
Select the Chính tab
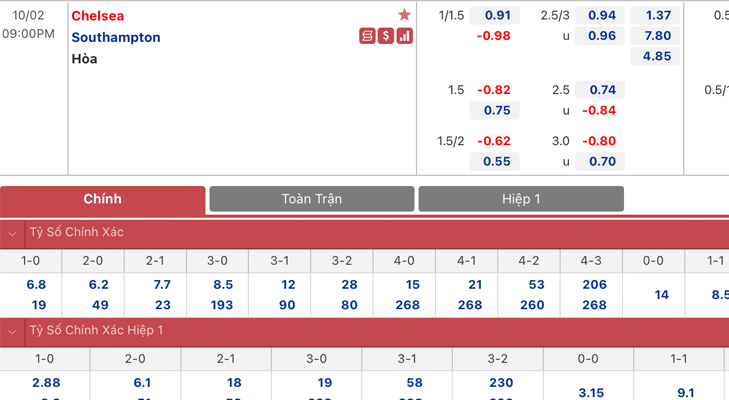coord(102,200)
